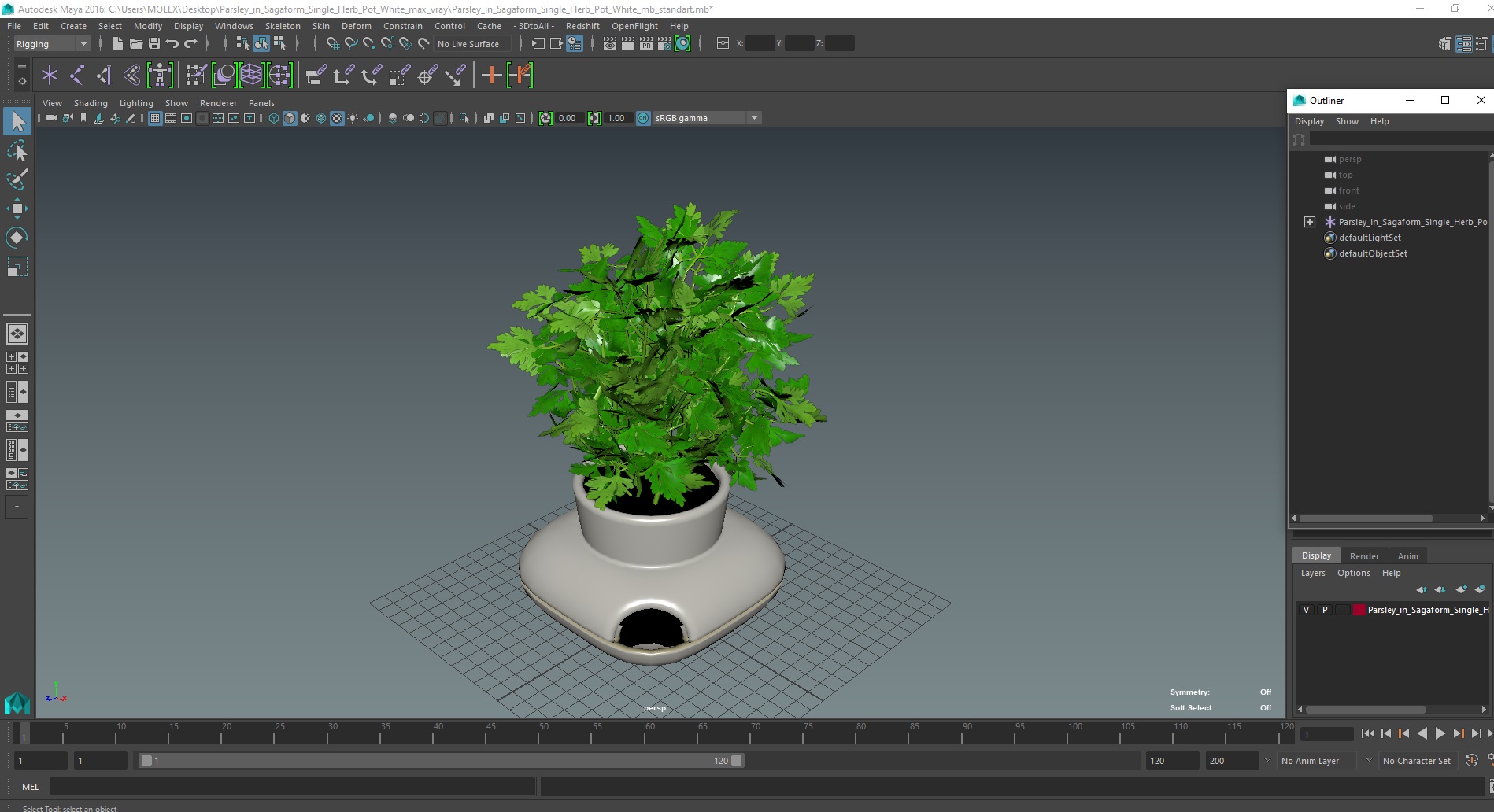Toggle textured display in viewport
The image size is (1494, 812).
[x=337, y=118]
